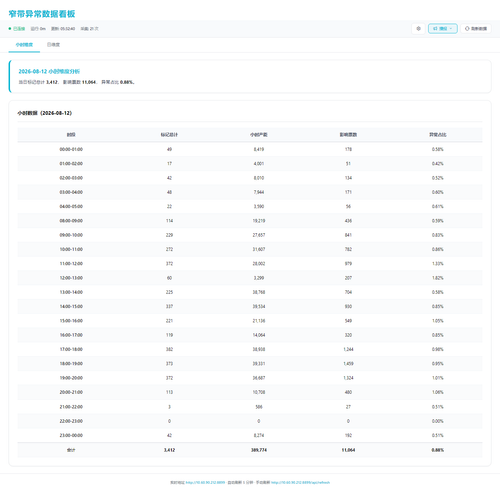The height and width of the screenshot is (491, 500).
Task: Click the 19,219 output in 08:00-09:00 row
Action: (259, 221)
